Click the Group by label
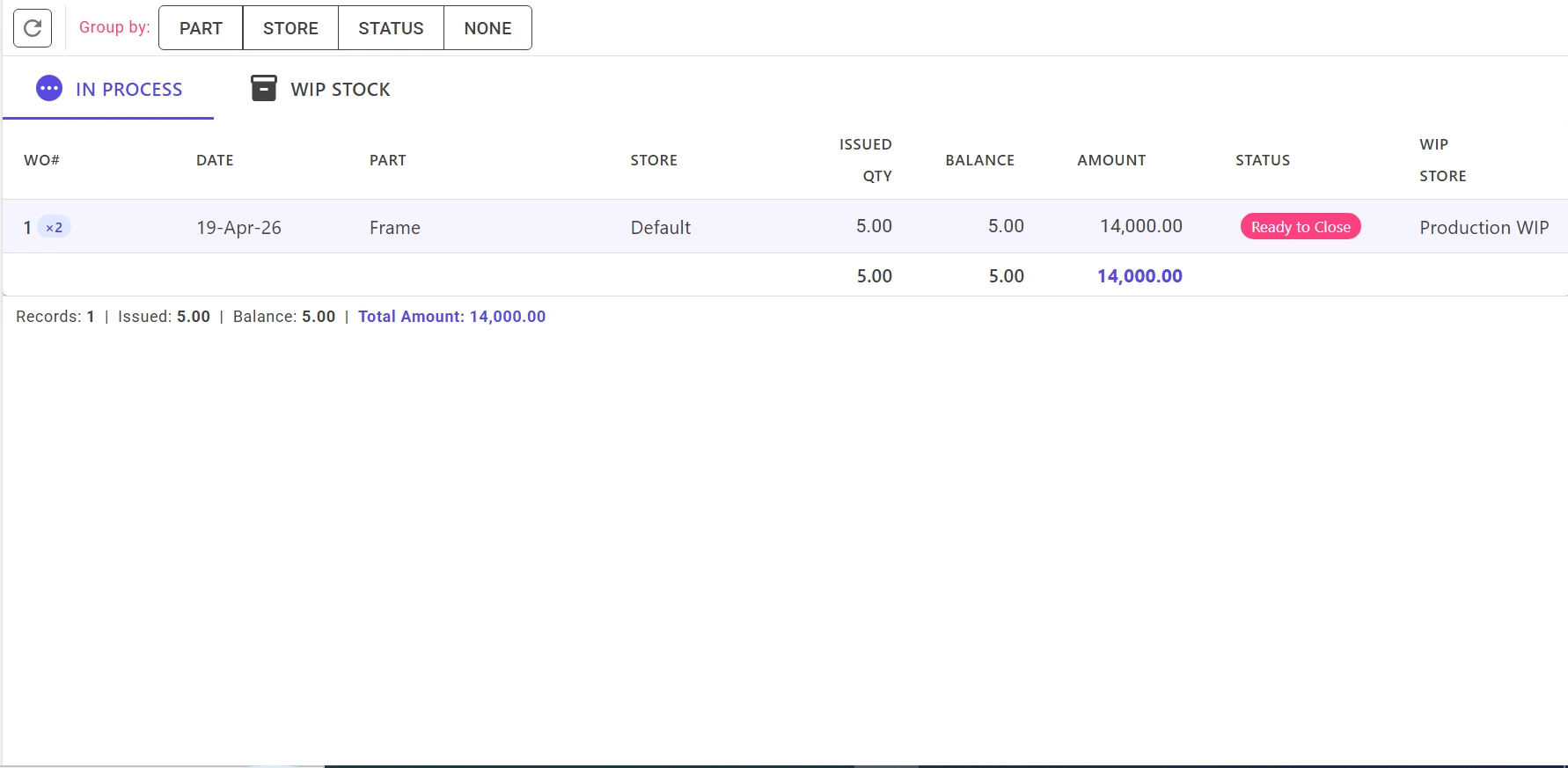 coord(114,27)
